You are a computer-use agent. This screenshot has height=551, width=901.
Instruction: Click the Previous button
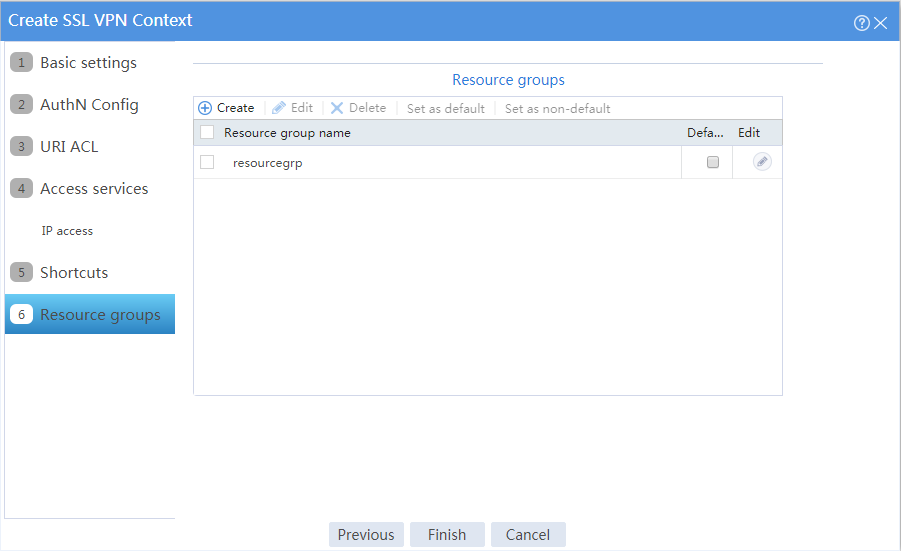366,535
